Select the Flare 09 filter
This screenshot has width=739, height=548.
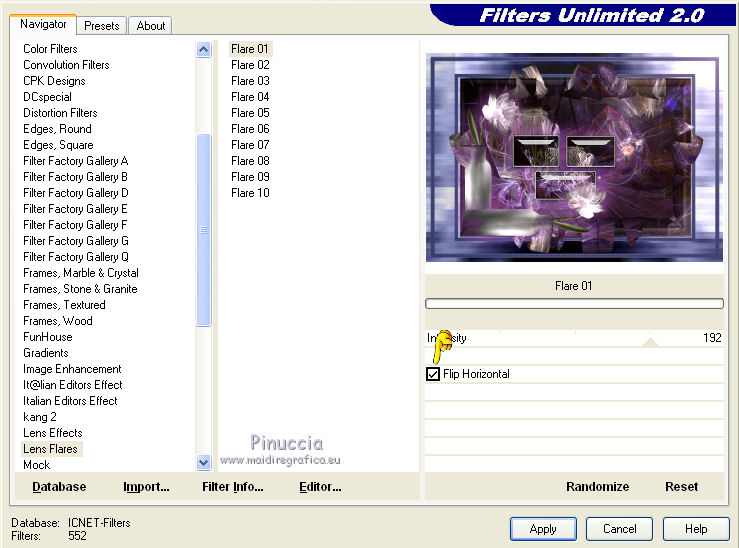250,177
